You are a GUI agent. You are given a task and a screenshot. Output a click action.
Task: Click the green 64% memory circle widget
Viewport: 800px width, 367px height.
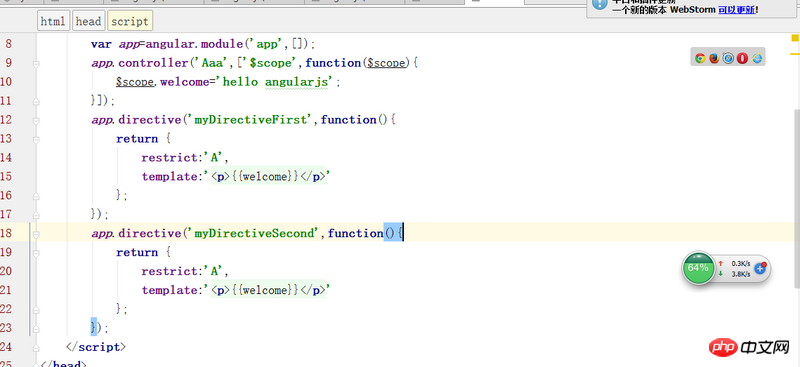click(698, 268)
